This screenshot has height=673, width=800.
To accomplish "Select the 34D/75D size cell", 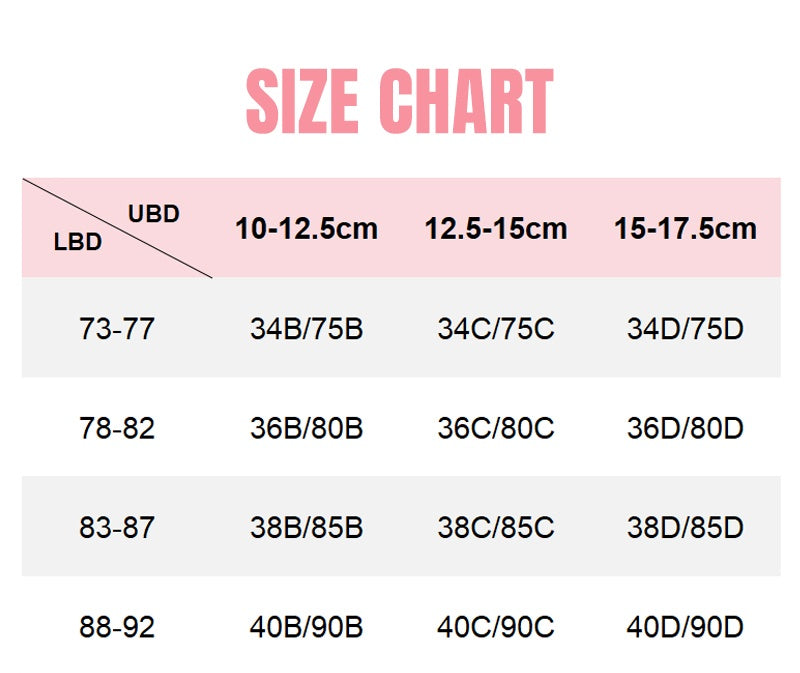I will click(x=685, y=328).
